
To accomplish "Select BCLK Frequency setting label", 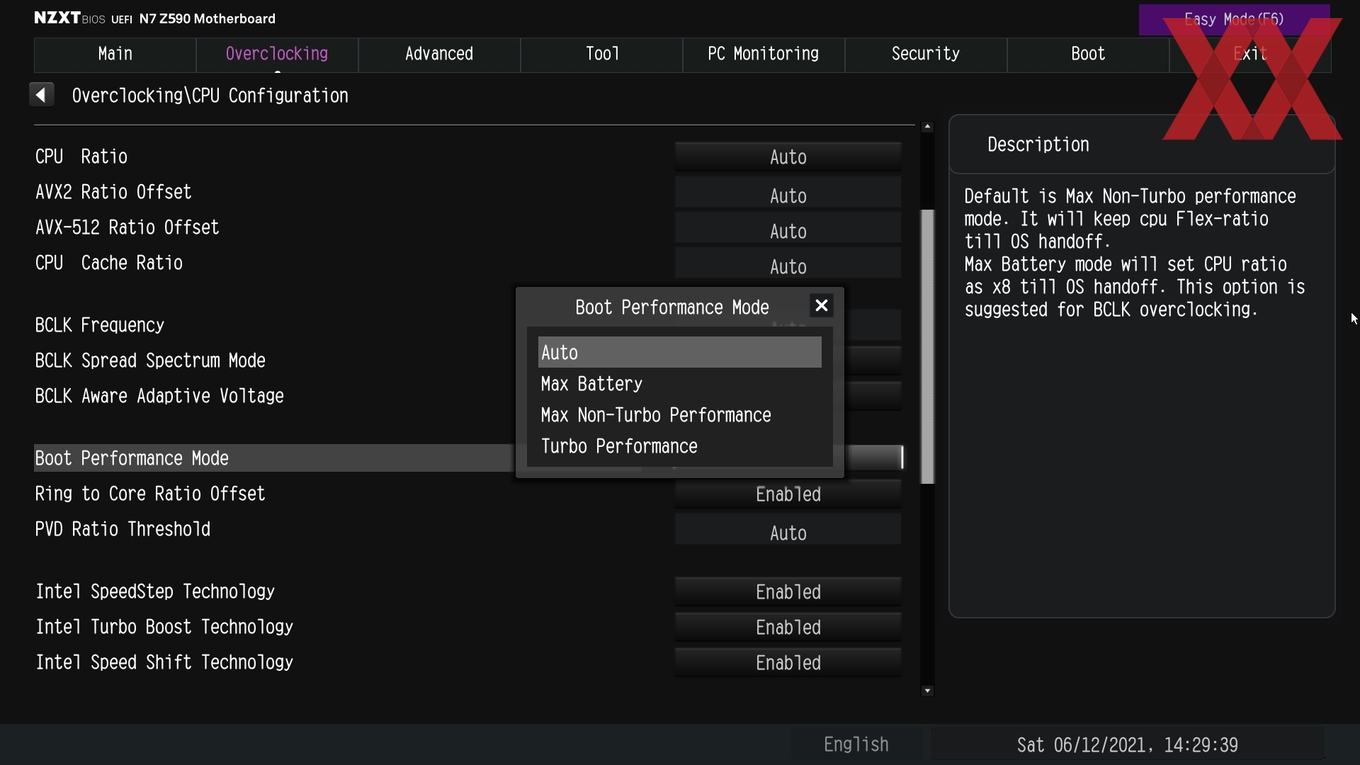I will (x=100, y=325).
